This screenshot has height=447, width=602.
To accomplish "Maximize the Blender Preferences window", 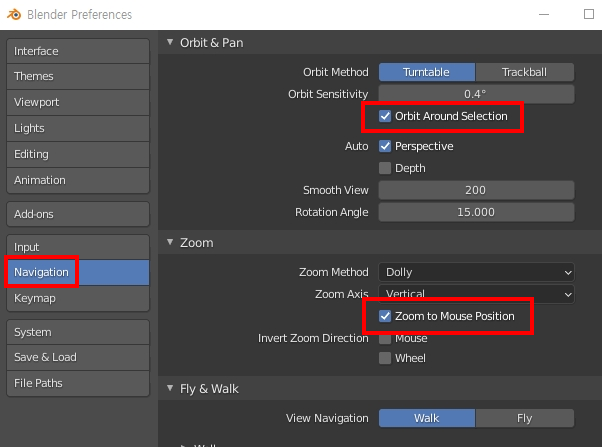I will [x=589, y=14].
